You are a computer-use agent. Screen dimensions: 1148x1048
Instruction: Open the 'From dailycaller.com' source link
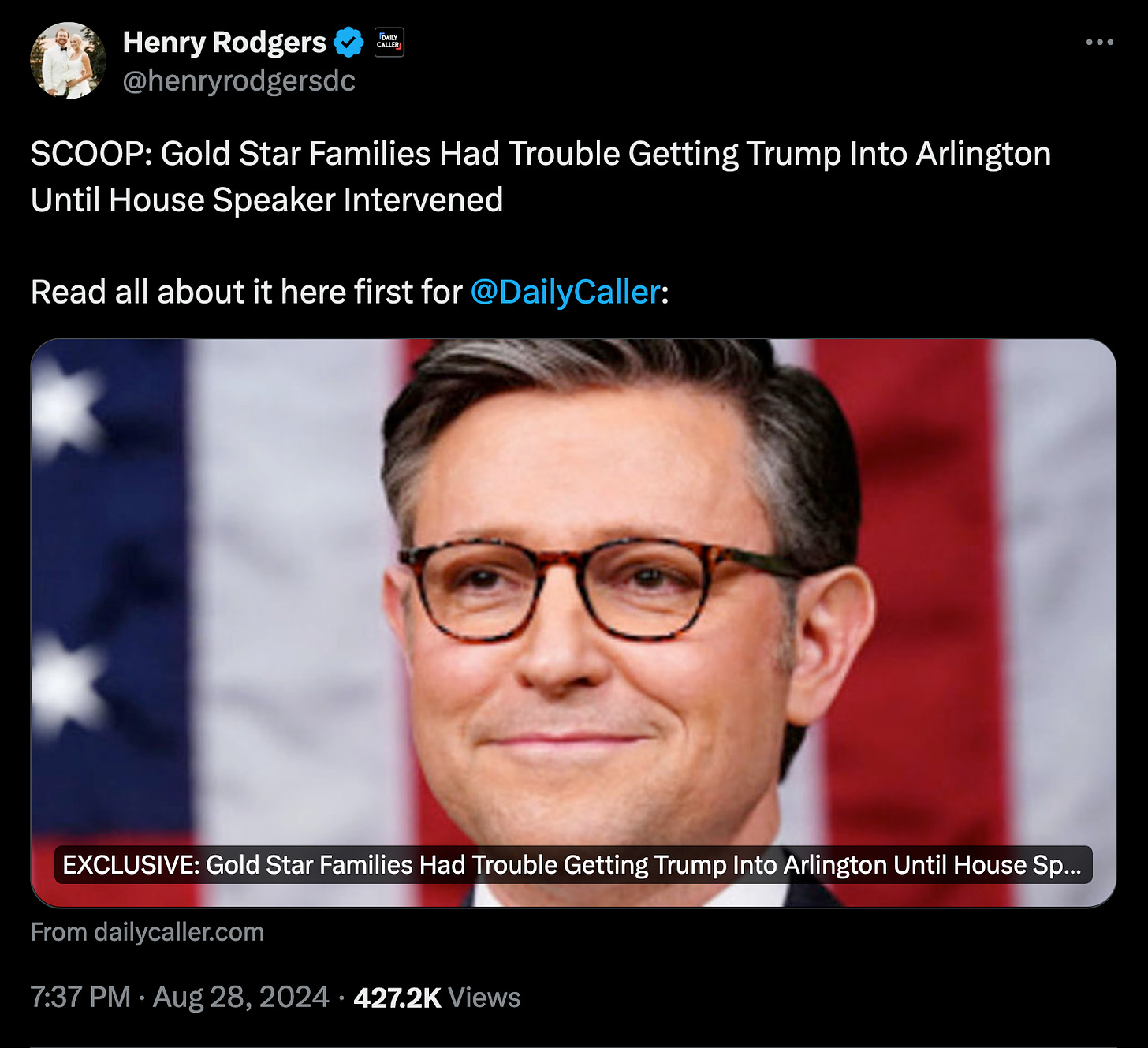tap(147, 932)
